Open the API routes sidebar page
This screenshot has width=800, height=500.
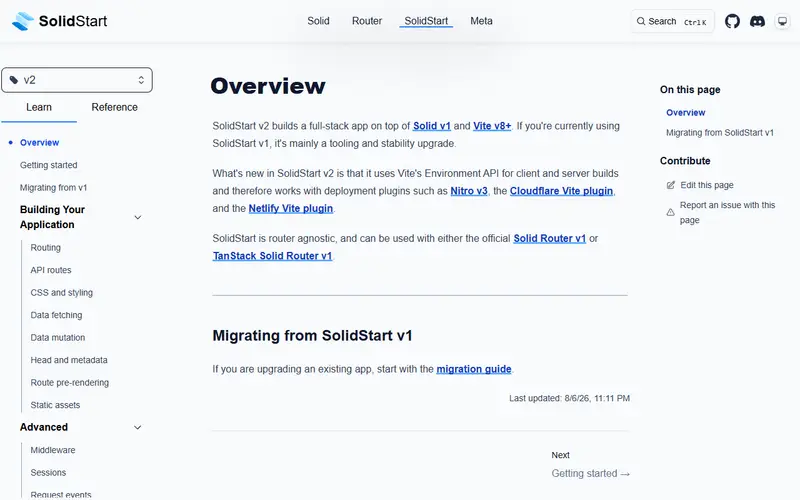(51, 270)
